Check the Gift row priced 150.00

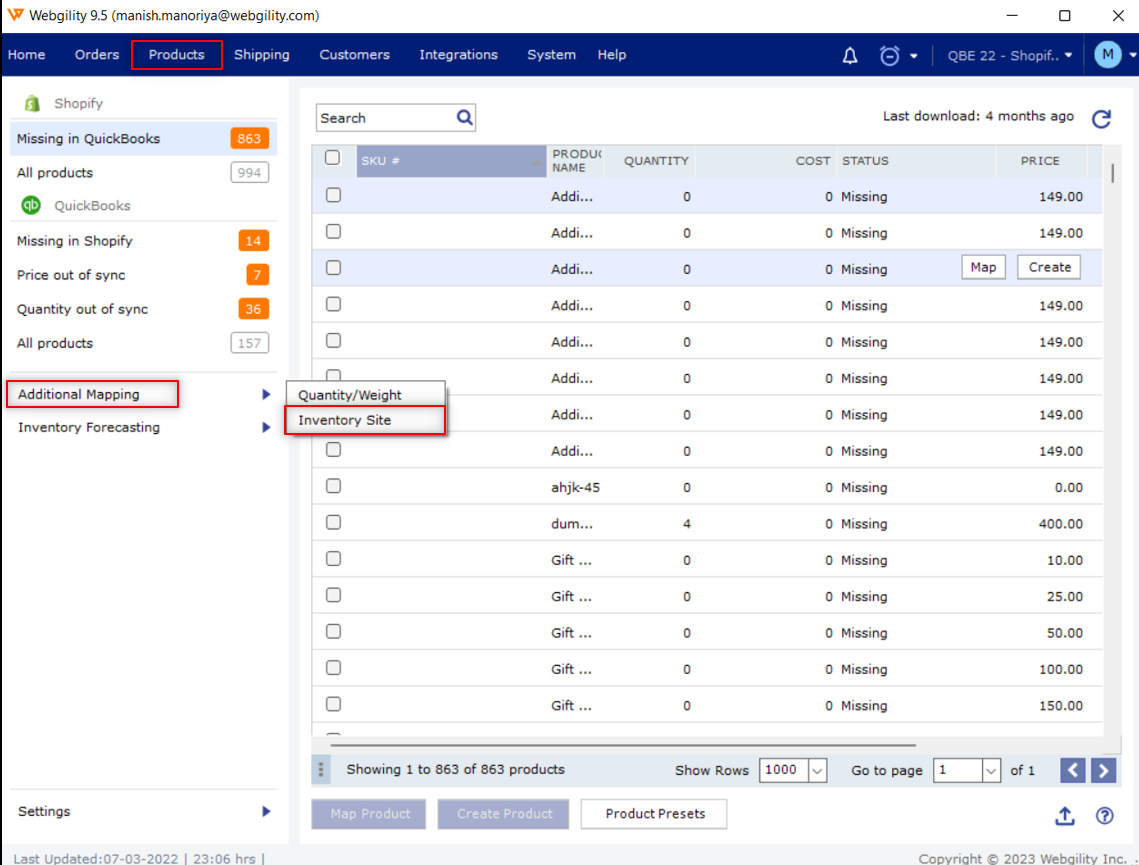pyautogui.click(x=333, y=704)
